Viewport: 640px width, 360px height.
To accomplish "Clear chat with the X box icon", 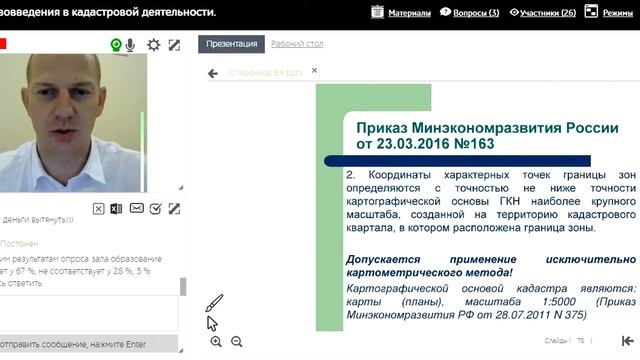I will 98,209.
